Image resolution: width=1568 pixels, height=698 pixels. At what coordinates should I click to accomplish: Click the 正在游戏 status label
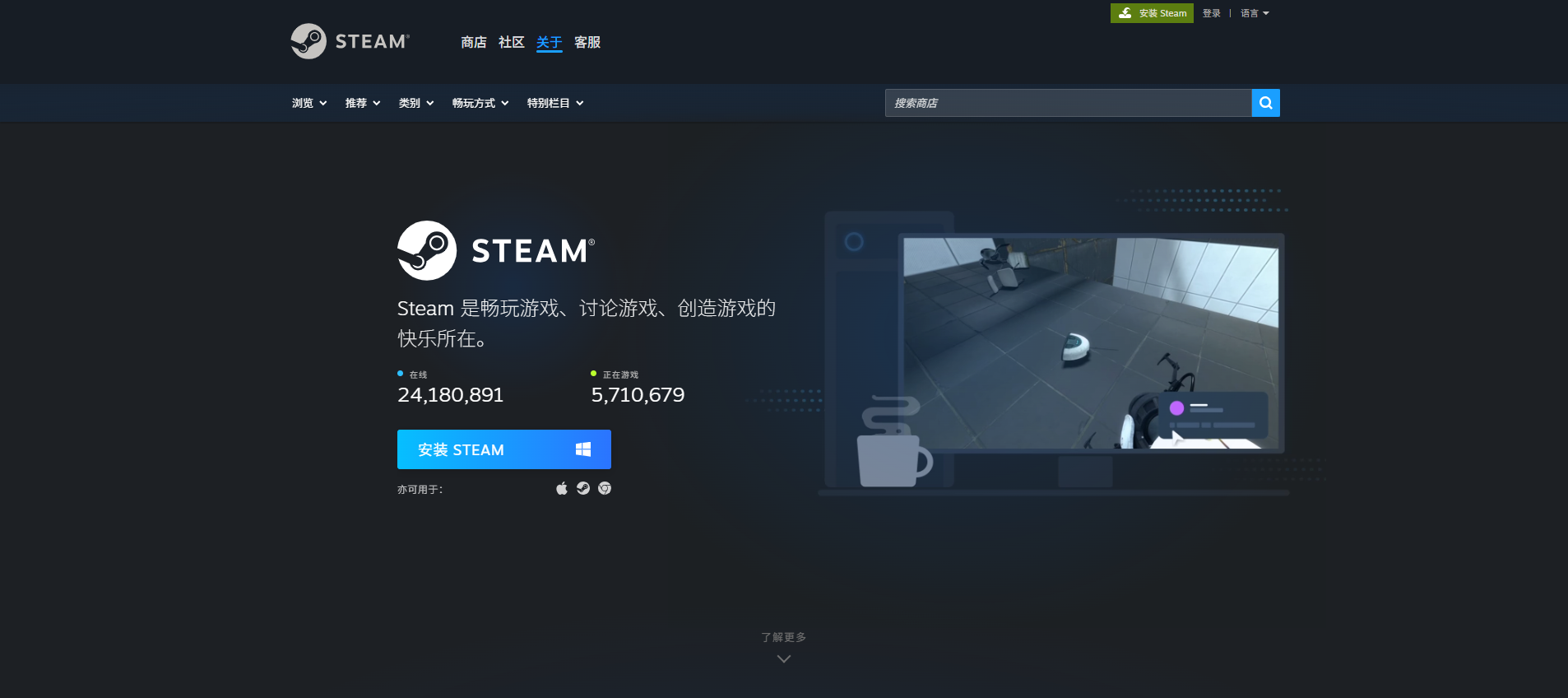click(620, 375)
